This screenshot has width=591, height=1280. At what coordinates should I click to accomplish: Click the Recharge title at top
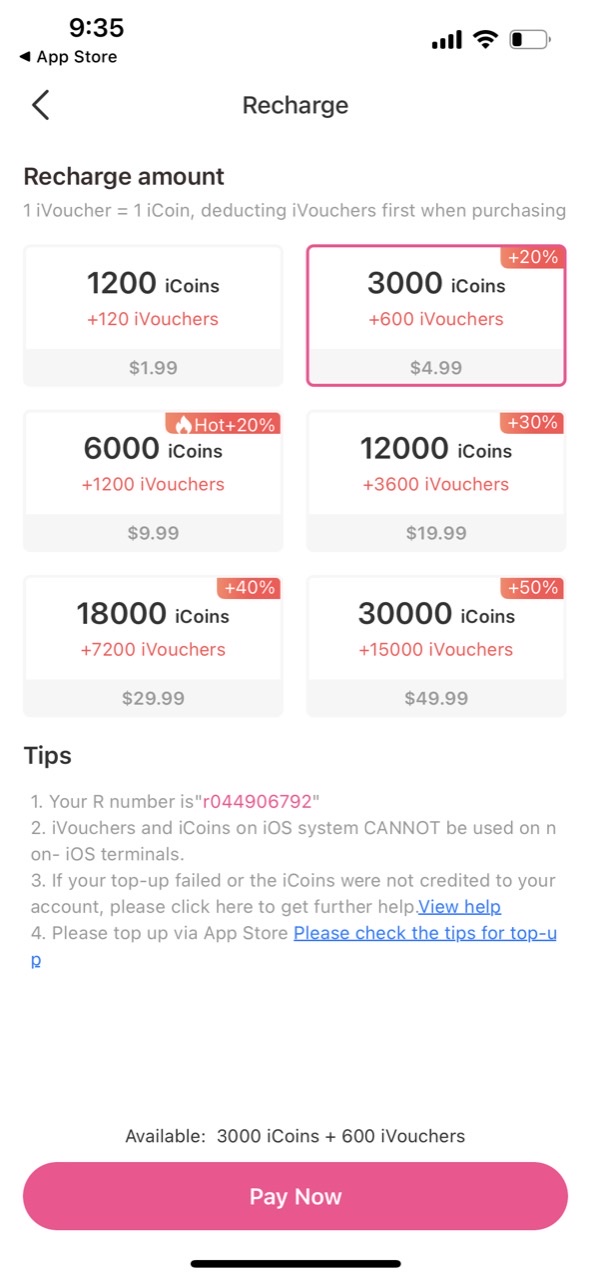[295, 104]
